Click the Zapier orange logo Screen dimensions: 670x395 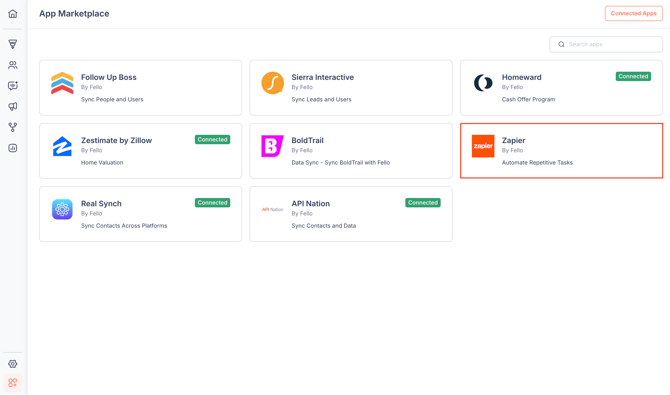483,146
